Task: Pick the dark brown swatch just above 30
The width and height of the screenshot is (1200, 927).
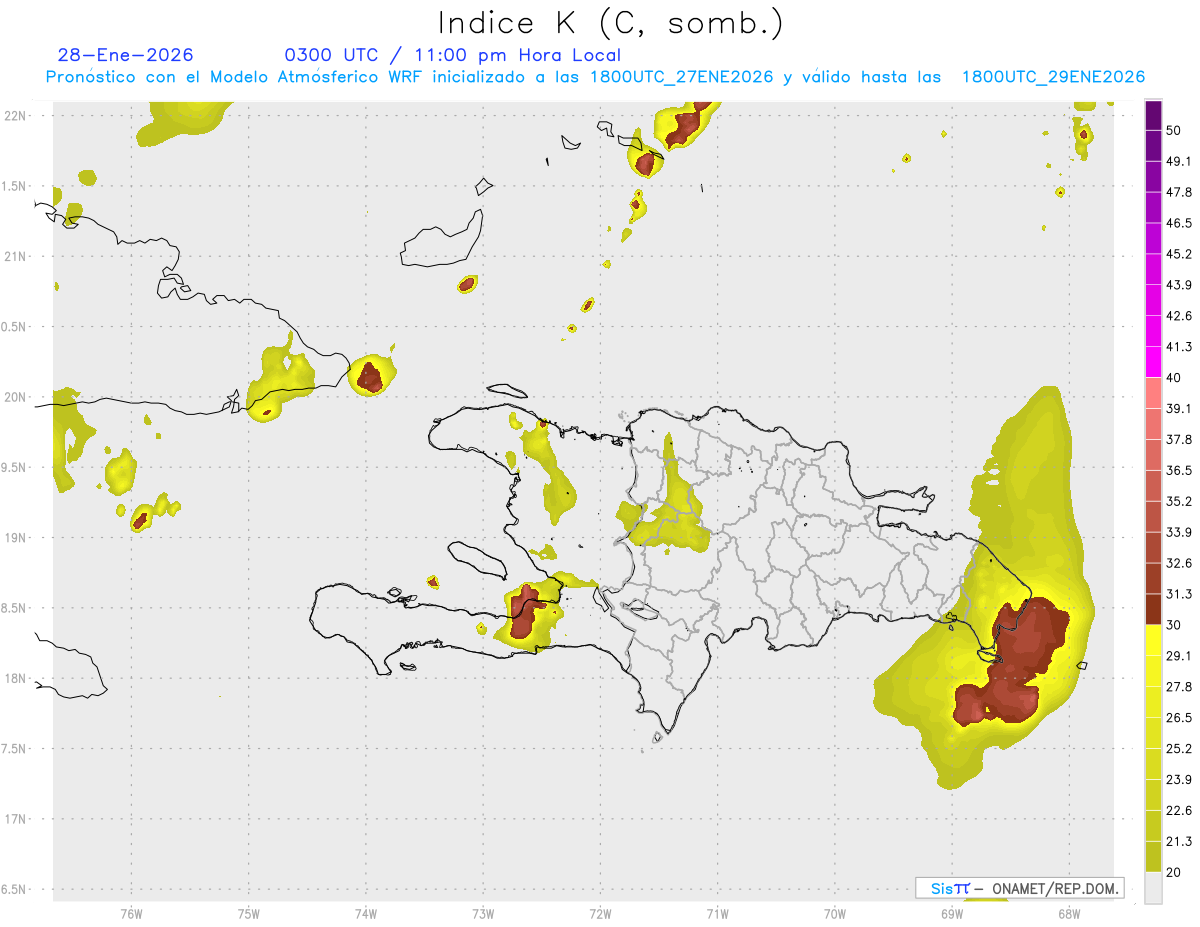Action: [1153, 609]
